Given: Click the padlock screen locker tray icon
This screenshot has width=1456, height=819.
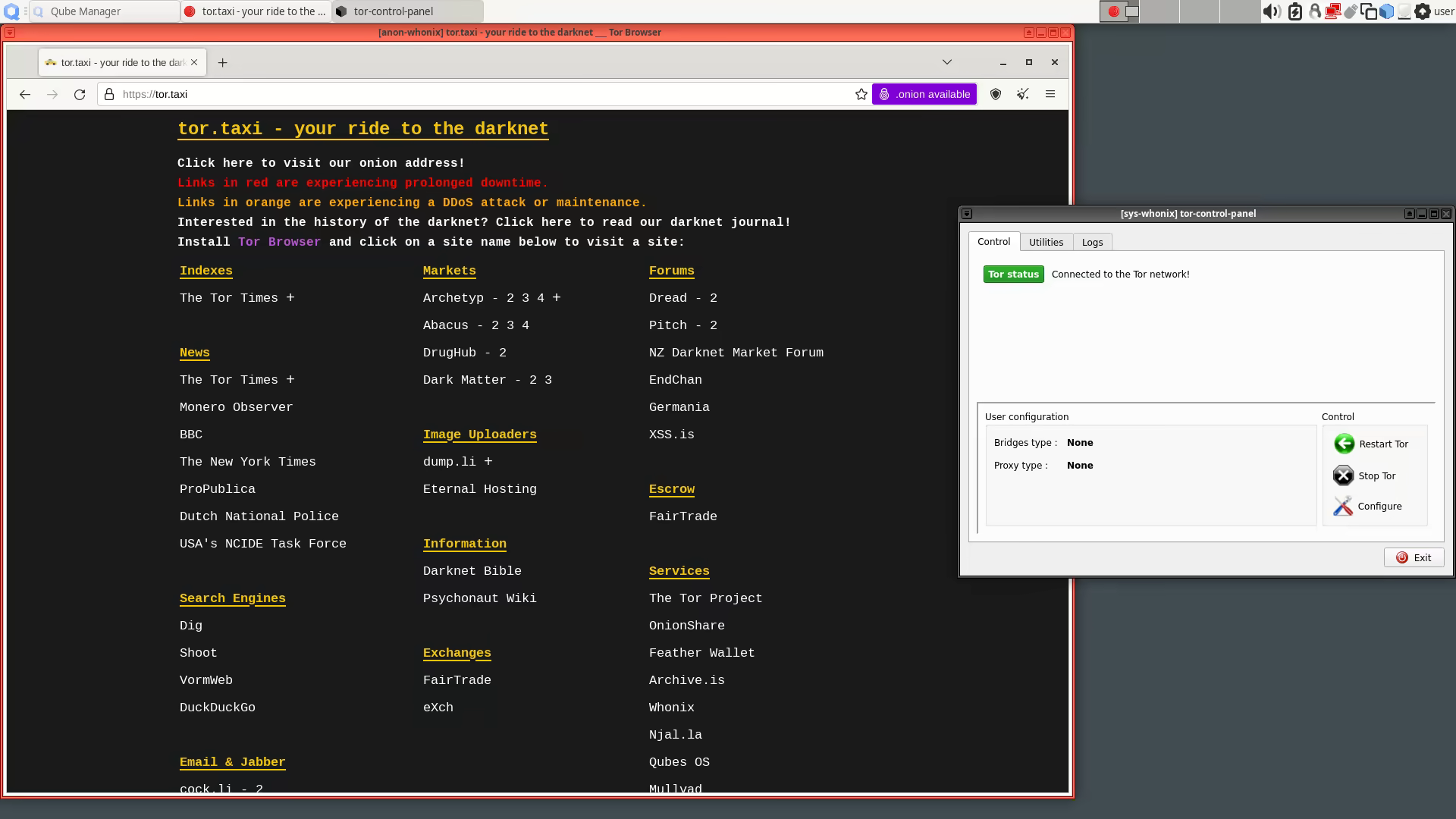Looking at the screenshot, I should (x=1314, y=11).
